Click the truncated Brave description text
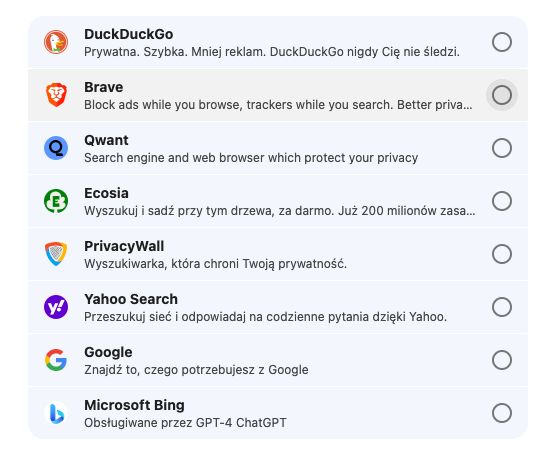 click(x=278, y=105)
